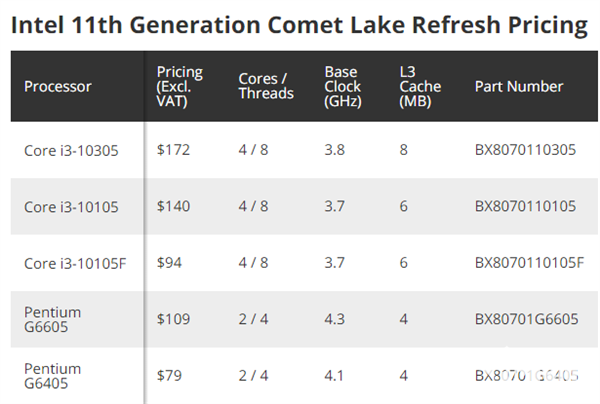Viewport: 600px width, 404px height.
Task: Click the $94 price cell
Action: pyautogui.click(x=169, y=263)
